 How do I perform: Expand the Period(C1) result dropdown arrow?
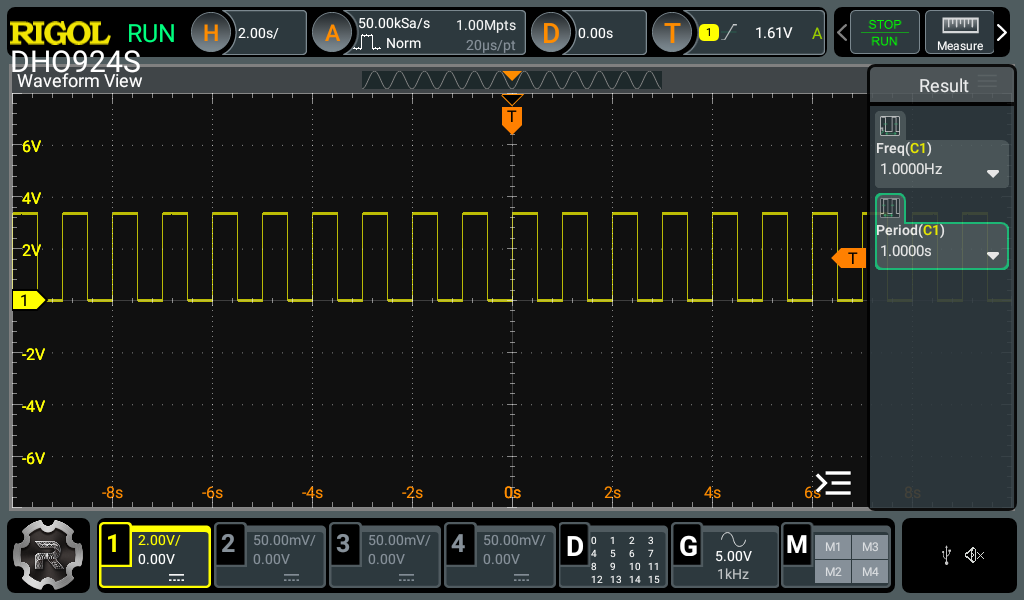point(993,256)
